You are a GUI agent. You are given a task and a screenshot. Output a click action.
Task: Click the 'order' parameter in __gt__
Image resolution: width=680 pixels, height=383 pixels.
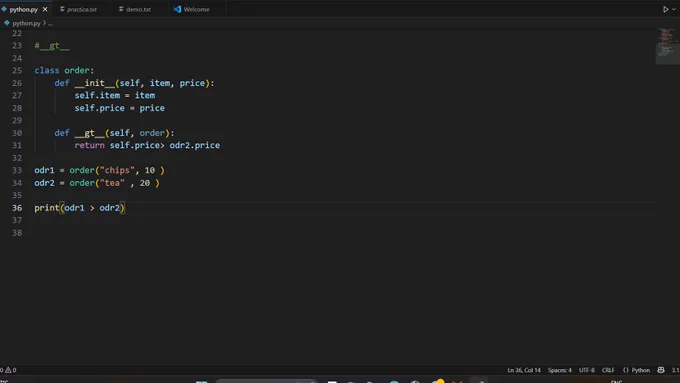pos(152,133)
